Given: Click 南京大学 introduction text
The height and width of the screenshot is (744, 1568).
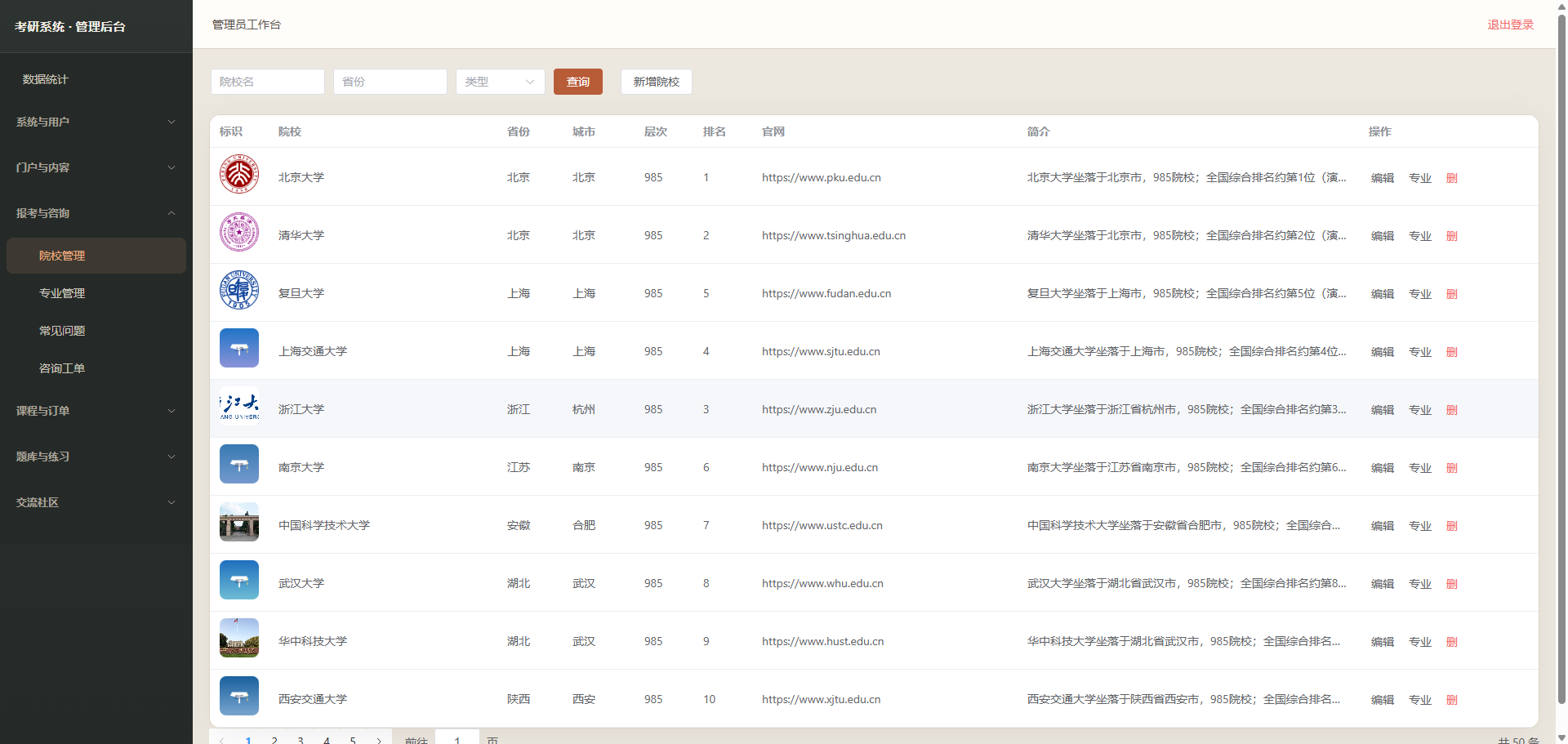Looking at the screenshot, I should coord(1187,467).
